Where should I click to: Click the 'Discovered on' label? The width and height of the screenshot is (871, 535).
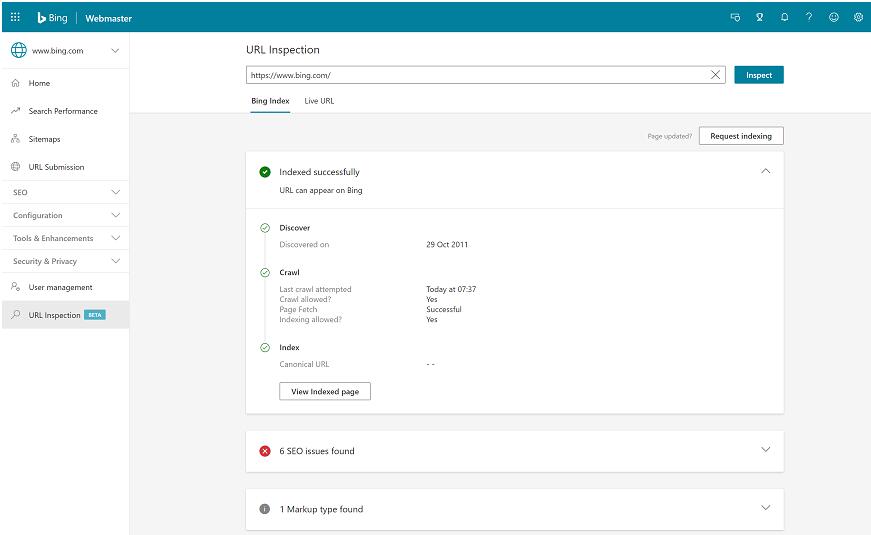pos(304,244)
